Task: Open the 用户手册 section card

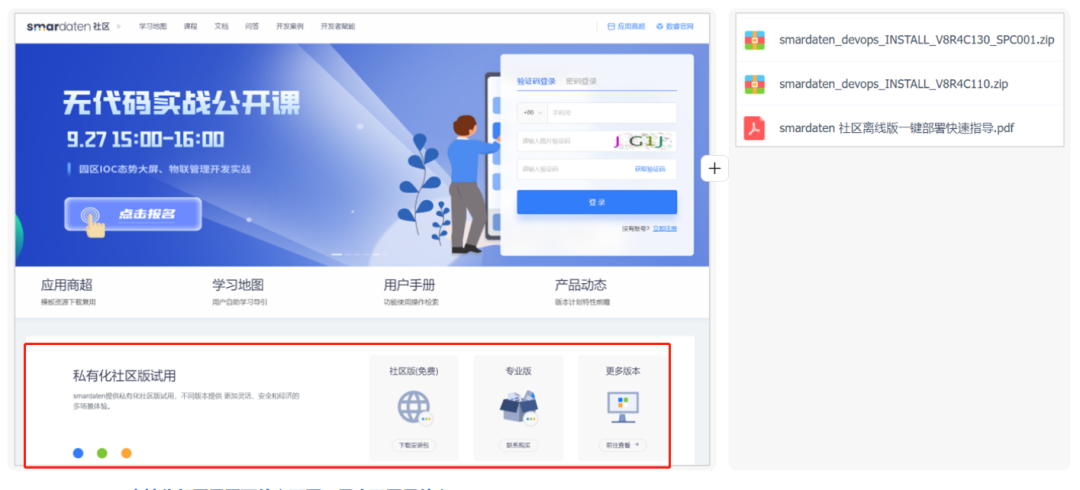Action: tap(411, 292)
